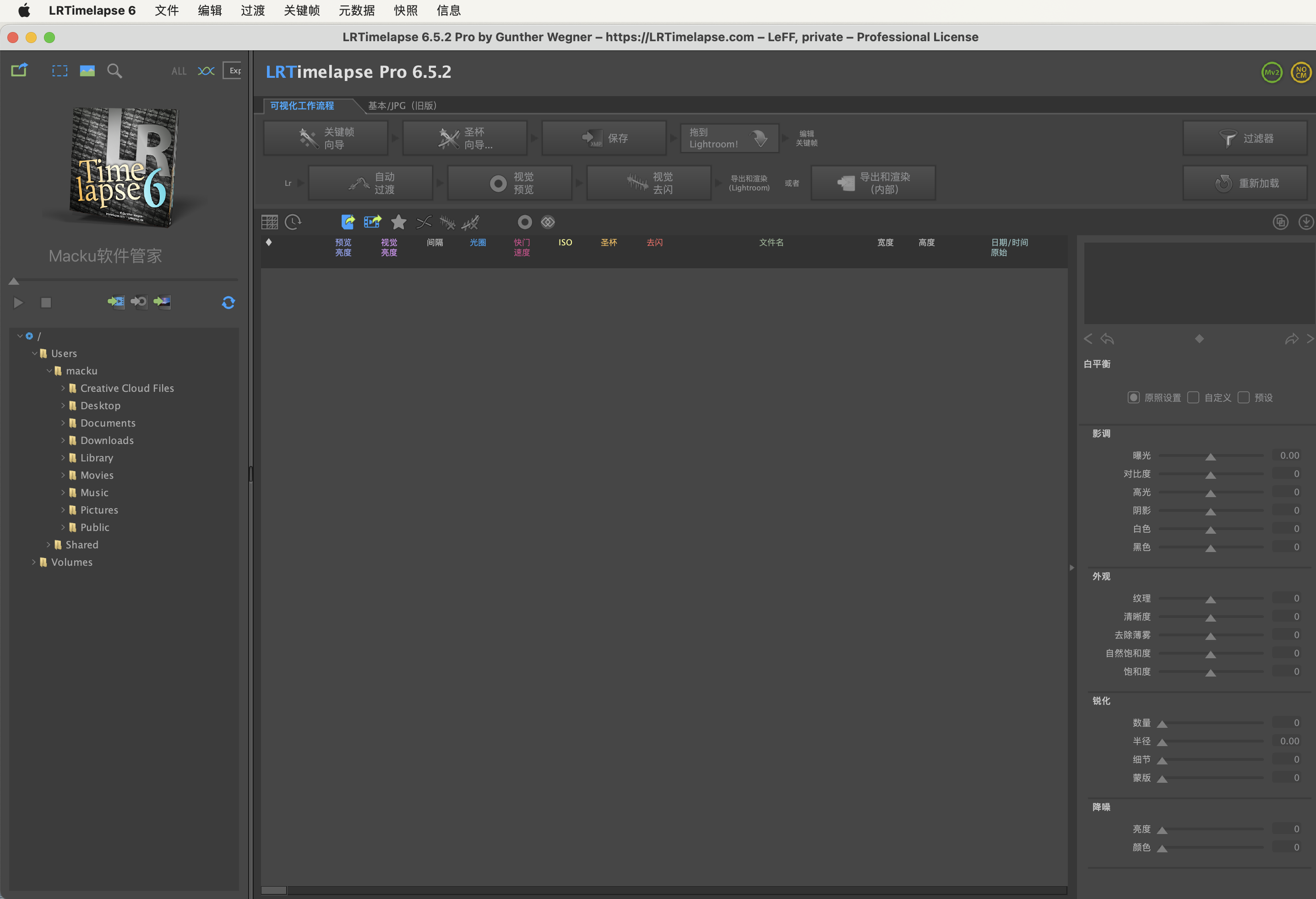Click the table grid view icon
The image size is (1316, 899).
270,222
